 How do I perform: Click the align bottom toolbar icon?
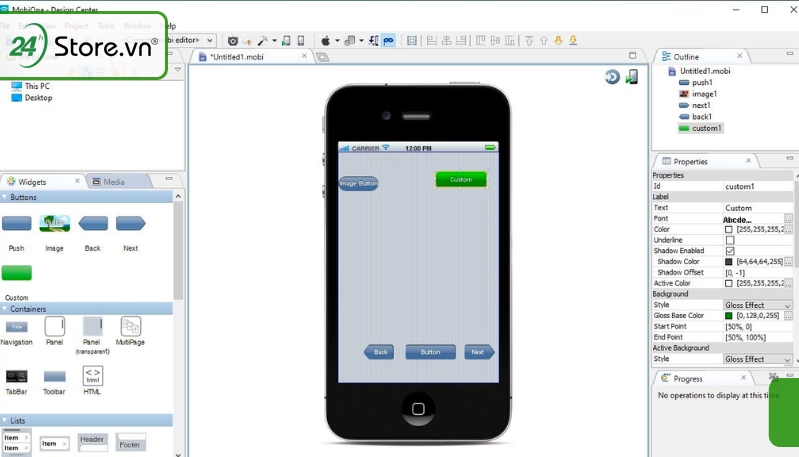[x=510, y=41]
